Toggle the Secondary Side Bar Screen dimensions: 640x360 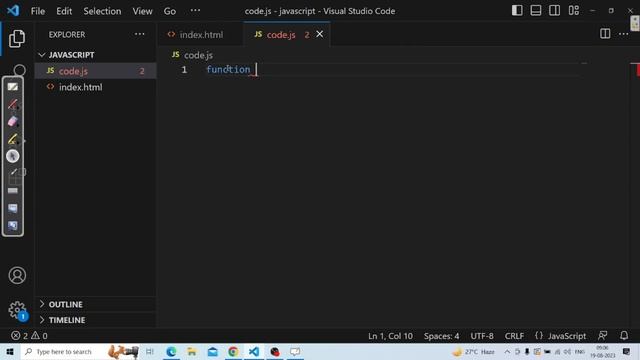click(x=554, y=11)
